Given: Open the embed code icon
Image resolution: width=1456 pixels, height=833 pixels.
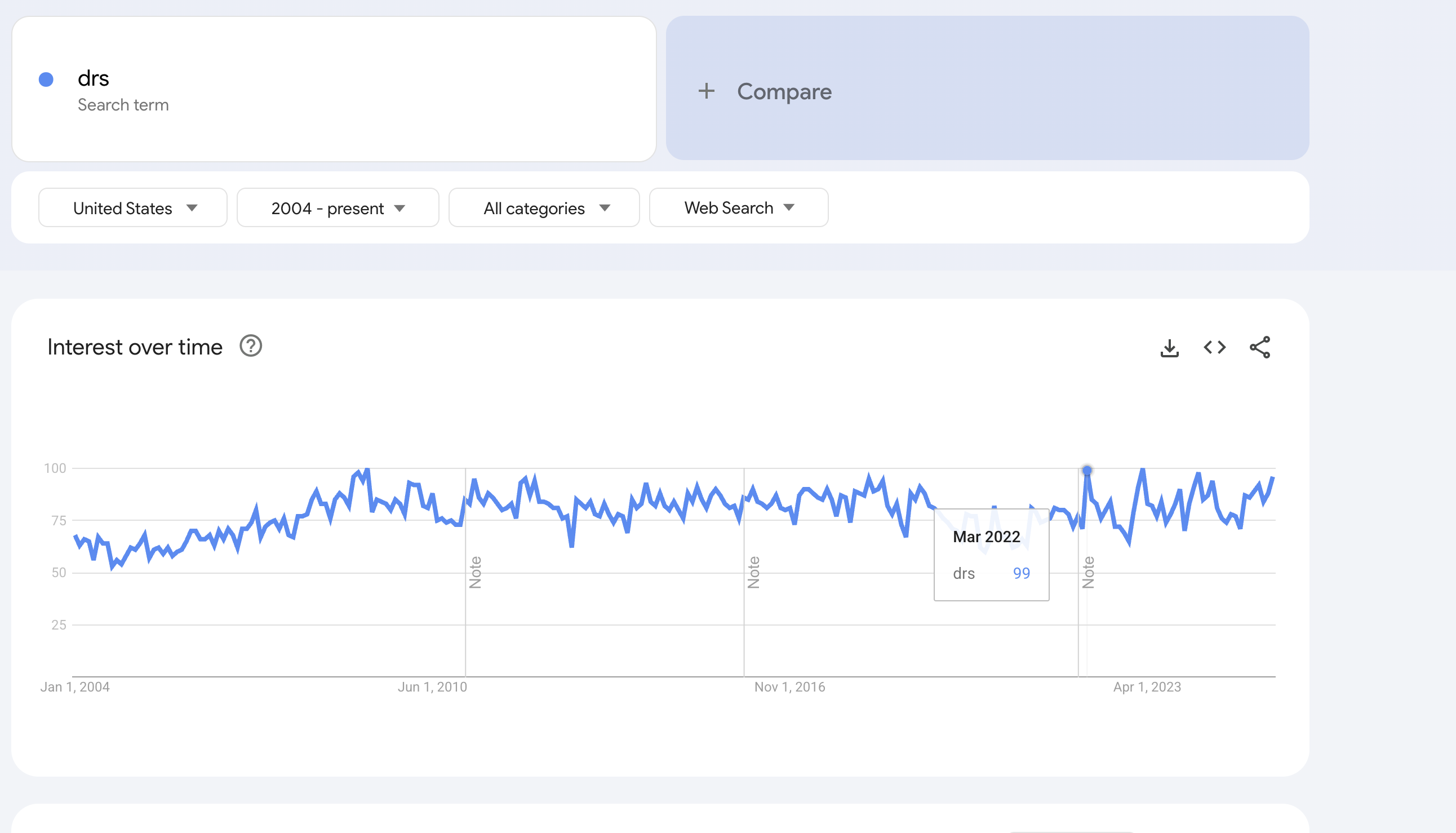Looking at the screenshot, I should (1215, 347).
